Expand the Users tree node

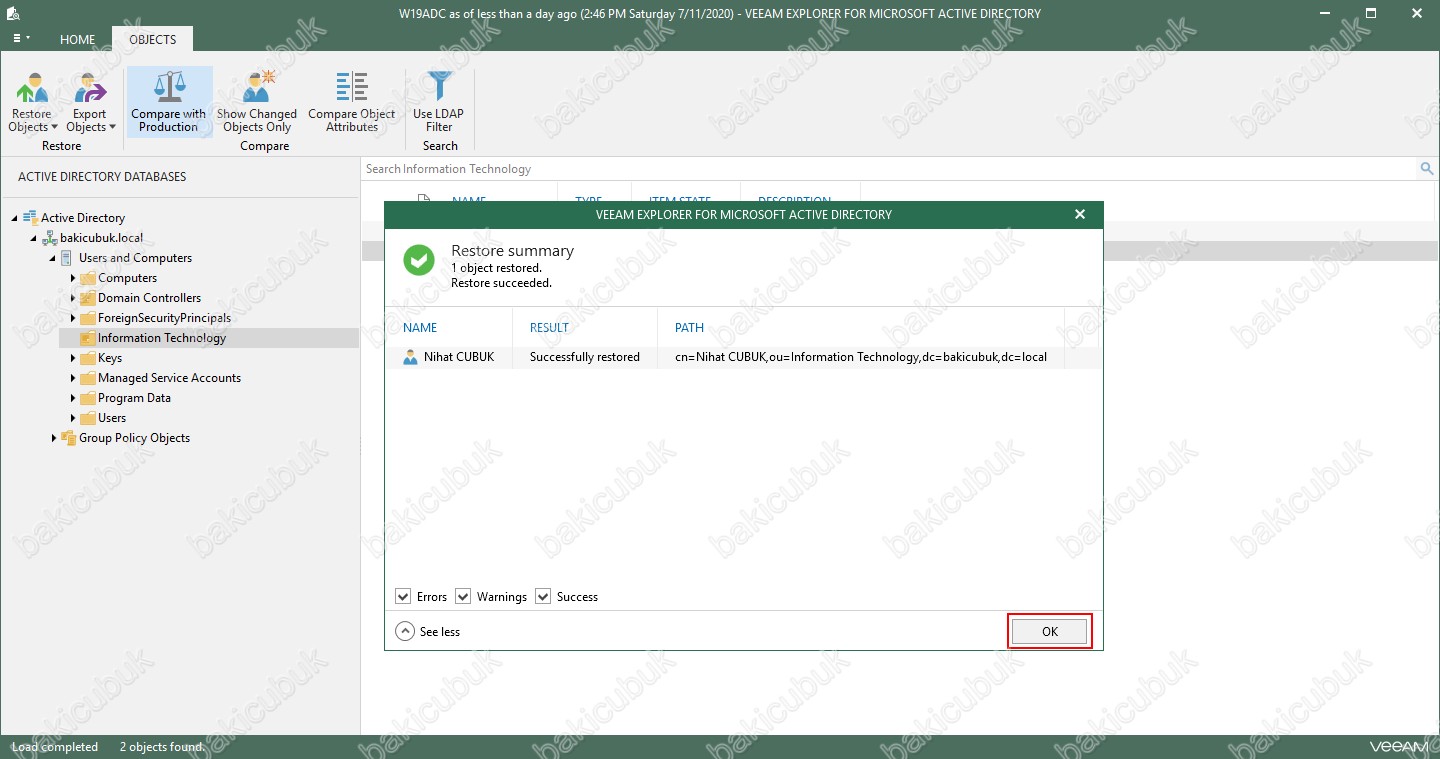click(x=73, y=418)
